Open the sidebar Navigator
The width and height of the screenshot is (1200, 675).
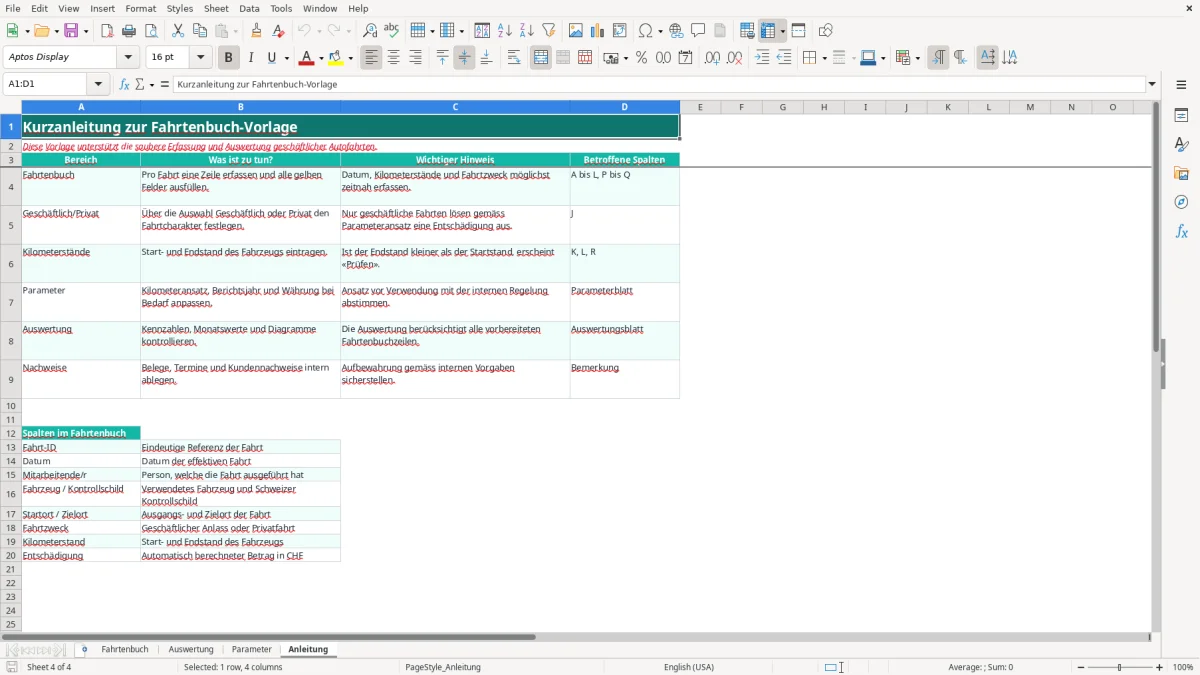1181,202
